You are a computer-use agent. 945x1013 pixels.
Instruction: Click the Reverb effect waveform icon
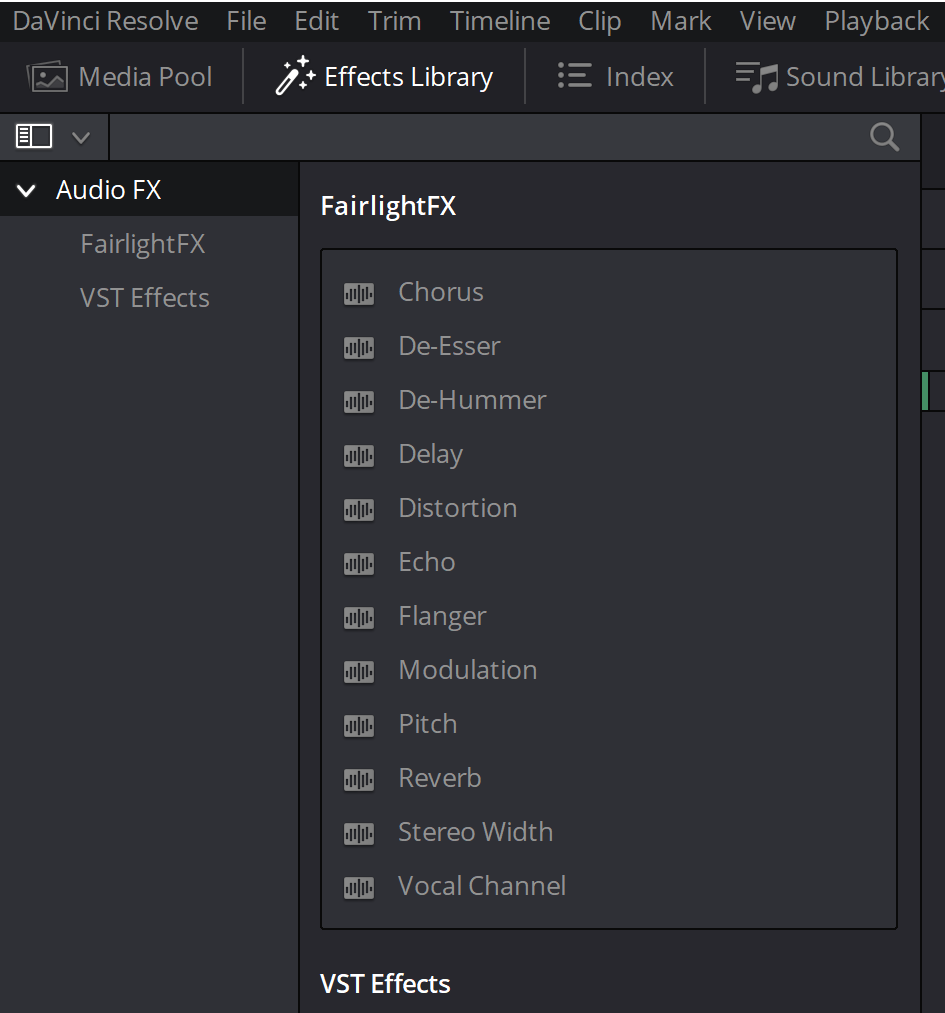pos(358,780)
